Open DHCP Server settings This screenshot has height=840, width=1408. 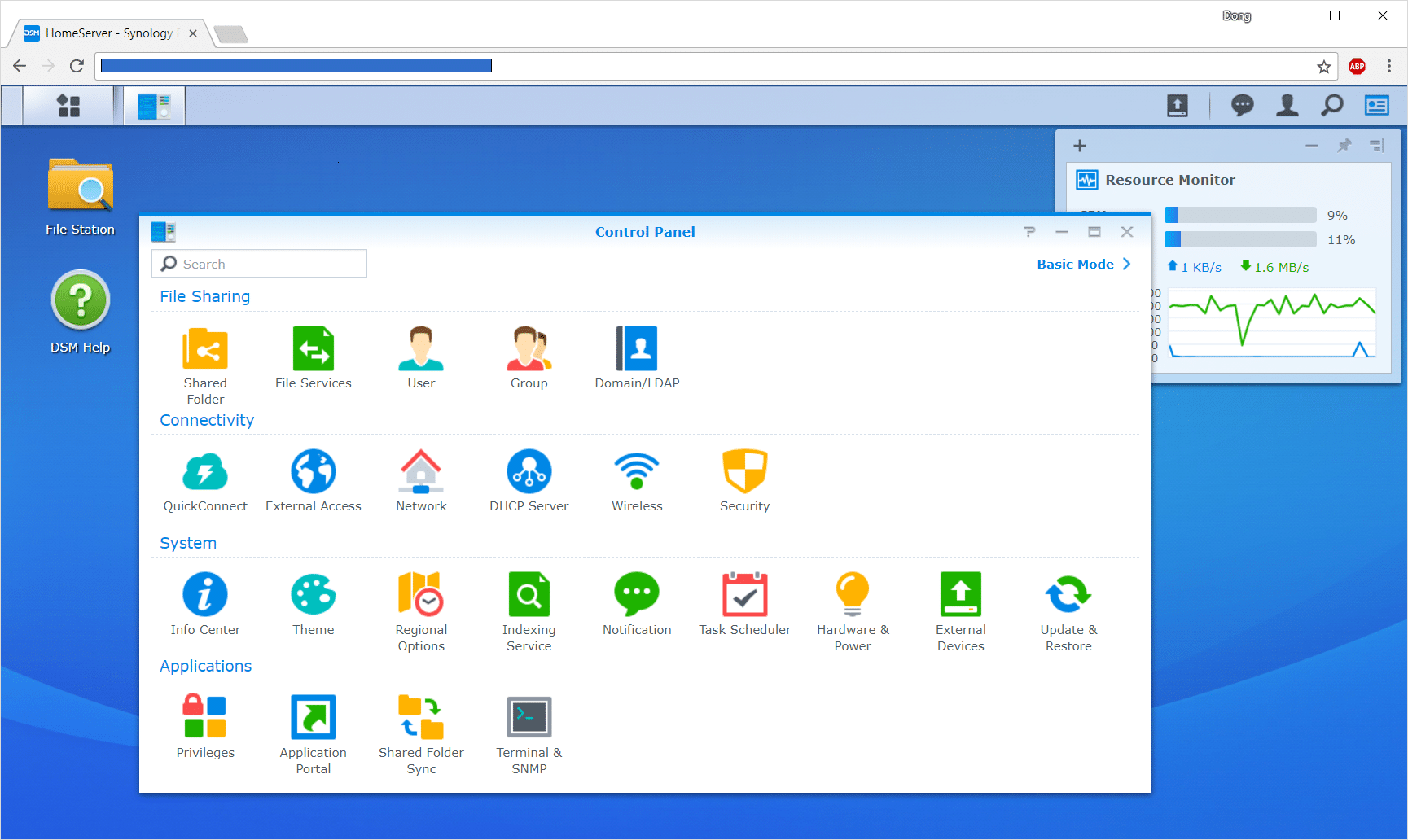pos(529,481)
